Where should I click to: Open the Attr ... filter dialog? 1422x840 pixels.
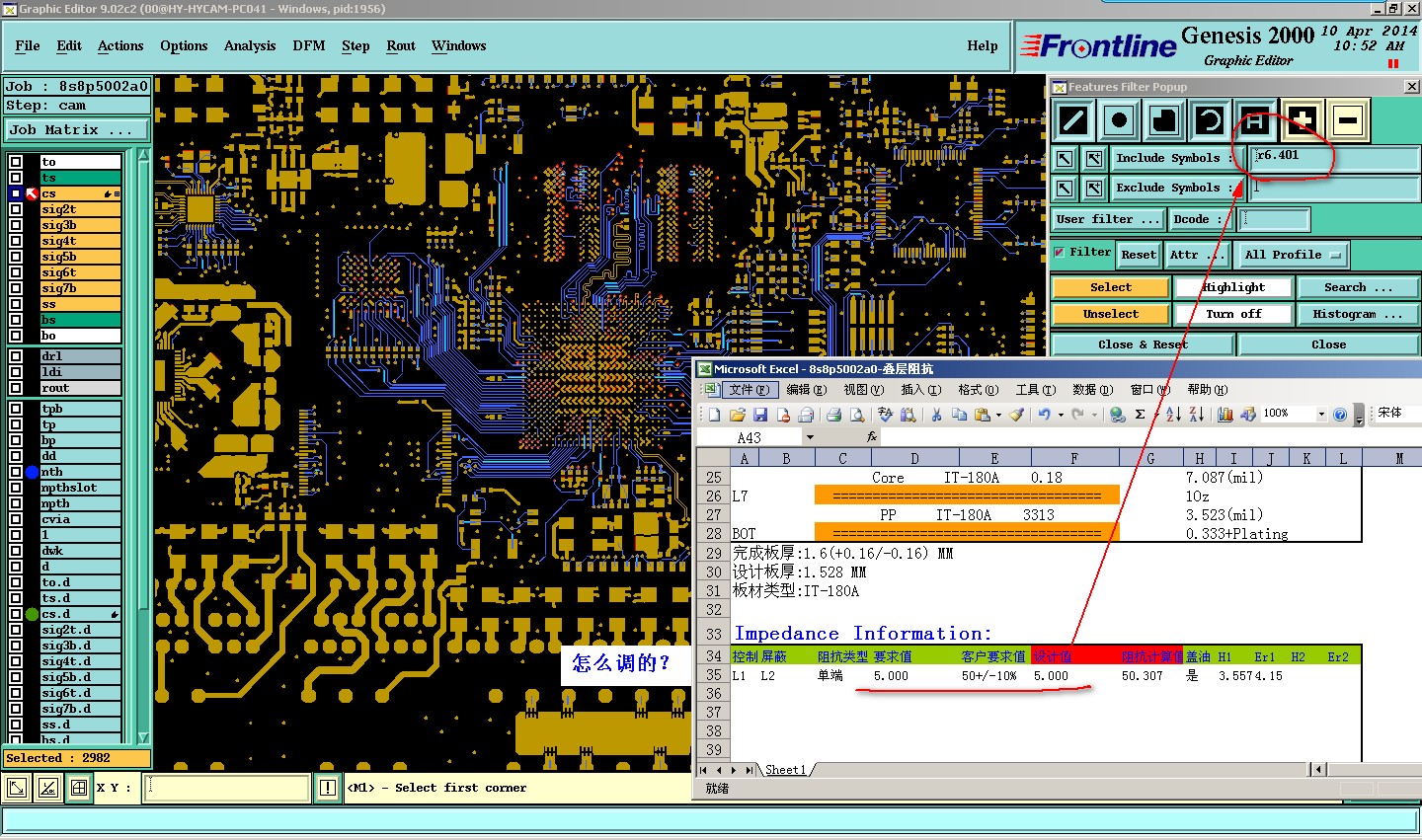point(1197,255)
